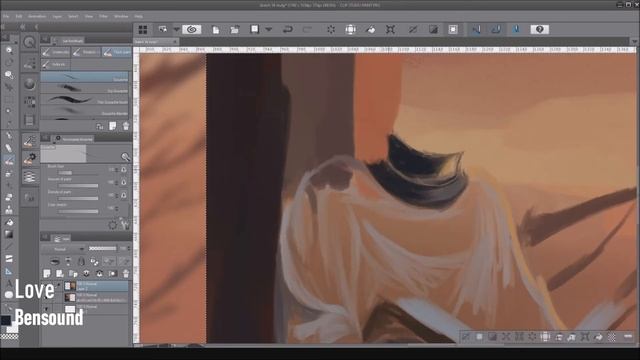Click the Clear command bar icon

(x=331, y=29)
